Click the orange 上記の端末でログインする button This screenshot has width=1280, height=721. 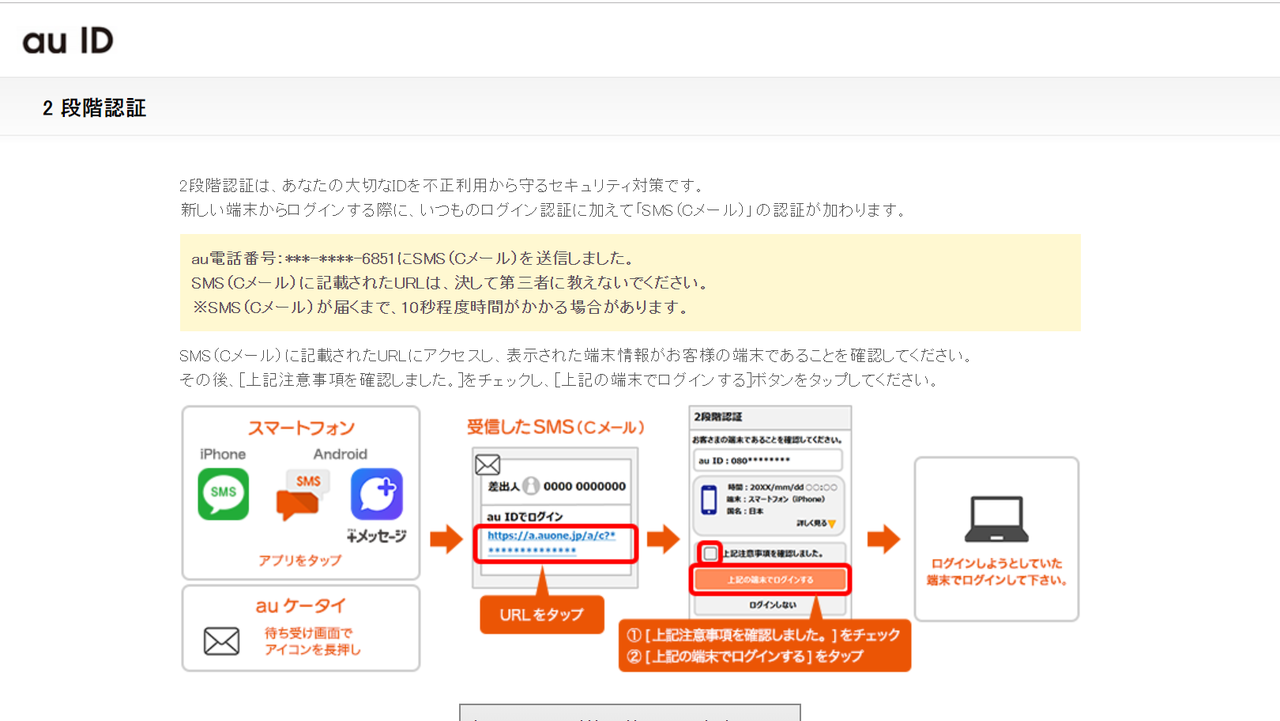(x=770, y=579)
